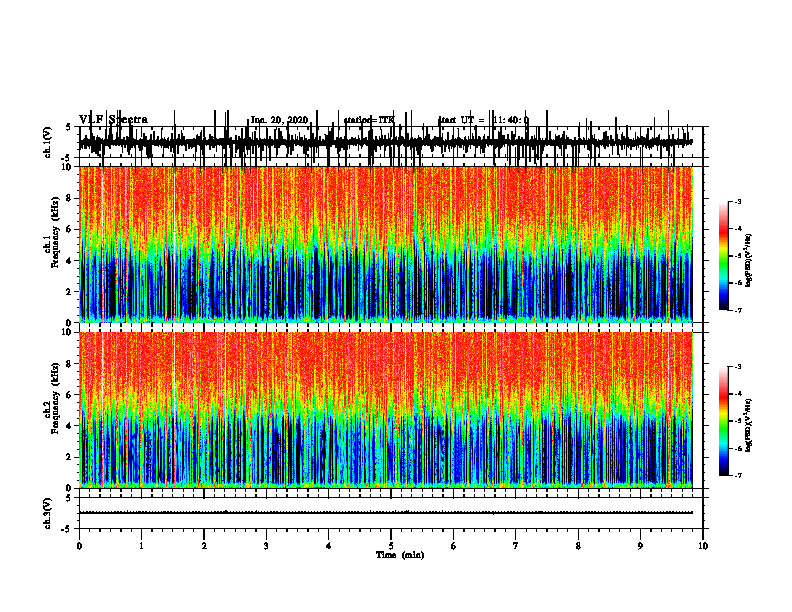792x612 pixels.
Task: Click the '-5' volt tick of ch.3 waveform
Action: point(67,529)
